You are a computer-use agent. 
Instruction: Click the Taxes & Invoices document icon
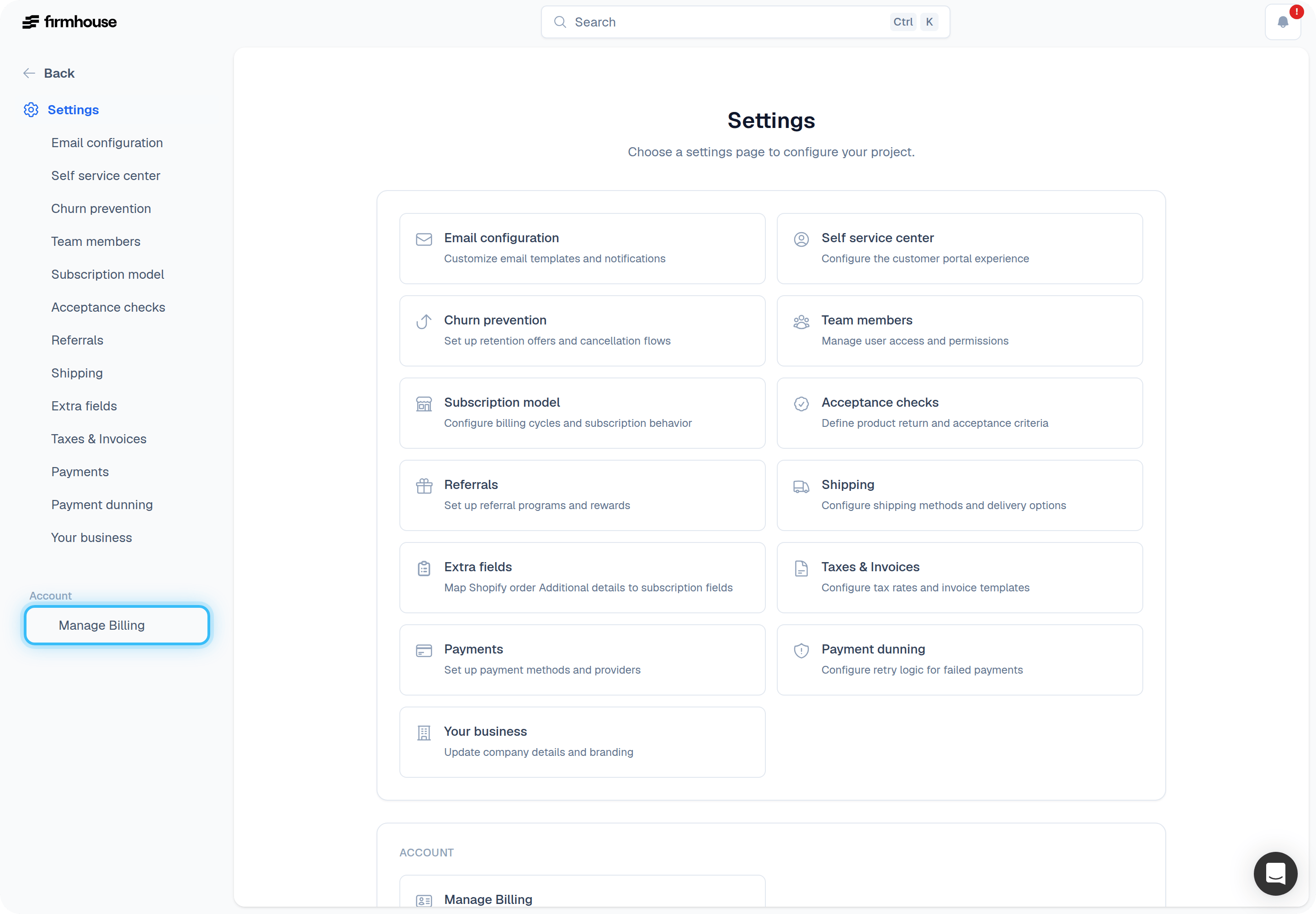pyautogui.click(x=801, y=569)
